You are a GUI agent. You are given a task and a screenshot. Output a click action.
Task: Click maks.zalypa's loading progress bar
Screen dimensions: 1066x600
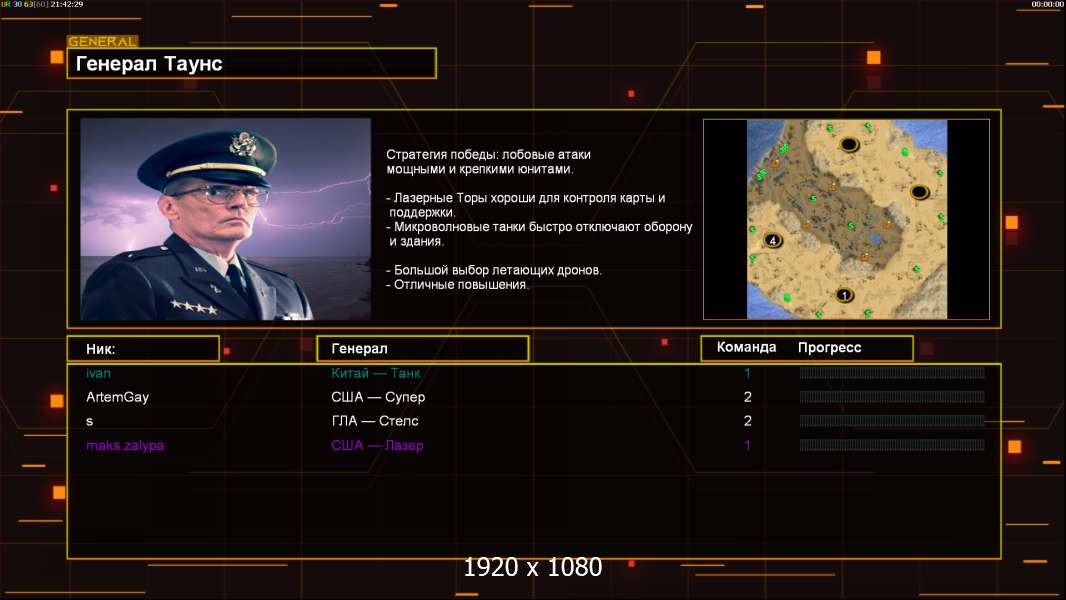(x=892, y=445)
